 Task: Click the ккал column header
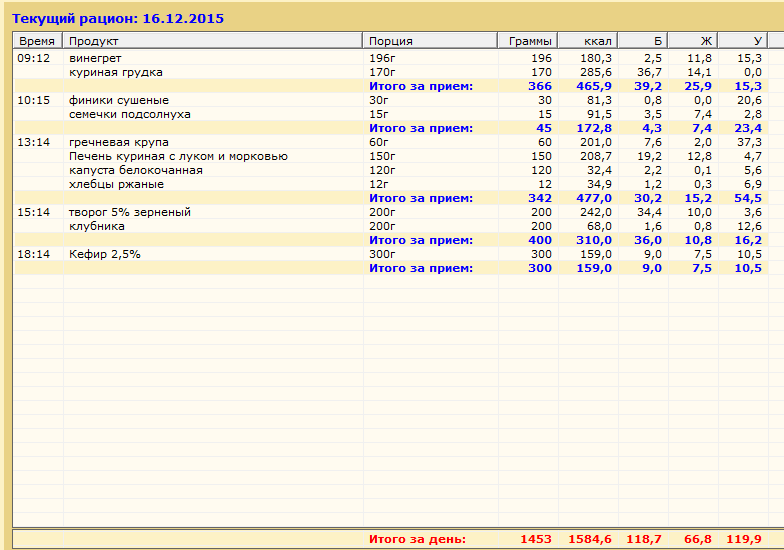pyautogui.click(x=588, y=41)
